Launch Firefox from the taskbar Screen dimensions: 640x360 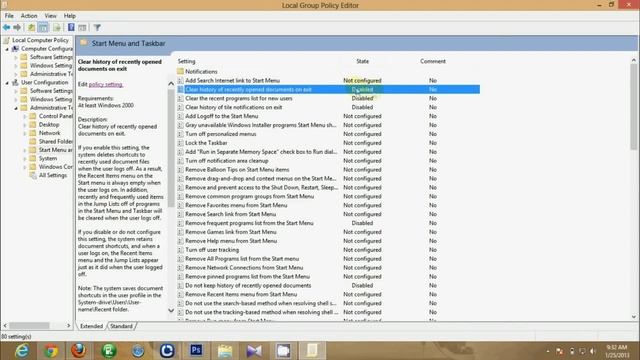79,351
